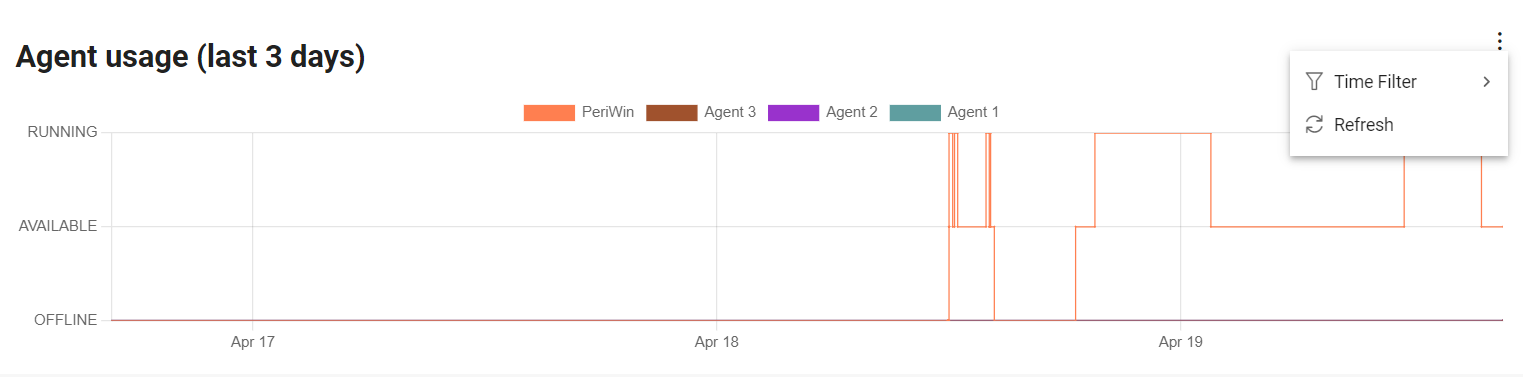The width and height of the screenshot is (1523, 377).
Task: Click the circular arrows Refresh icon
Action: (x=1314, y=125)
